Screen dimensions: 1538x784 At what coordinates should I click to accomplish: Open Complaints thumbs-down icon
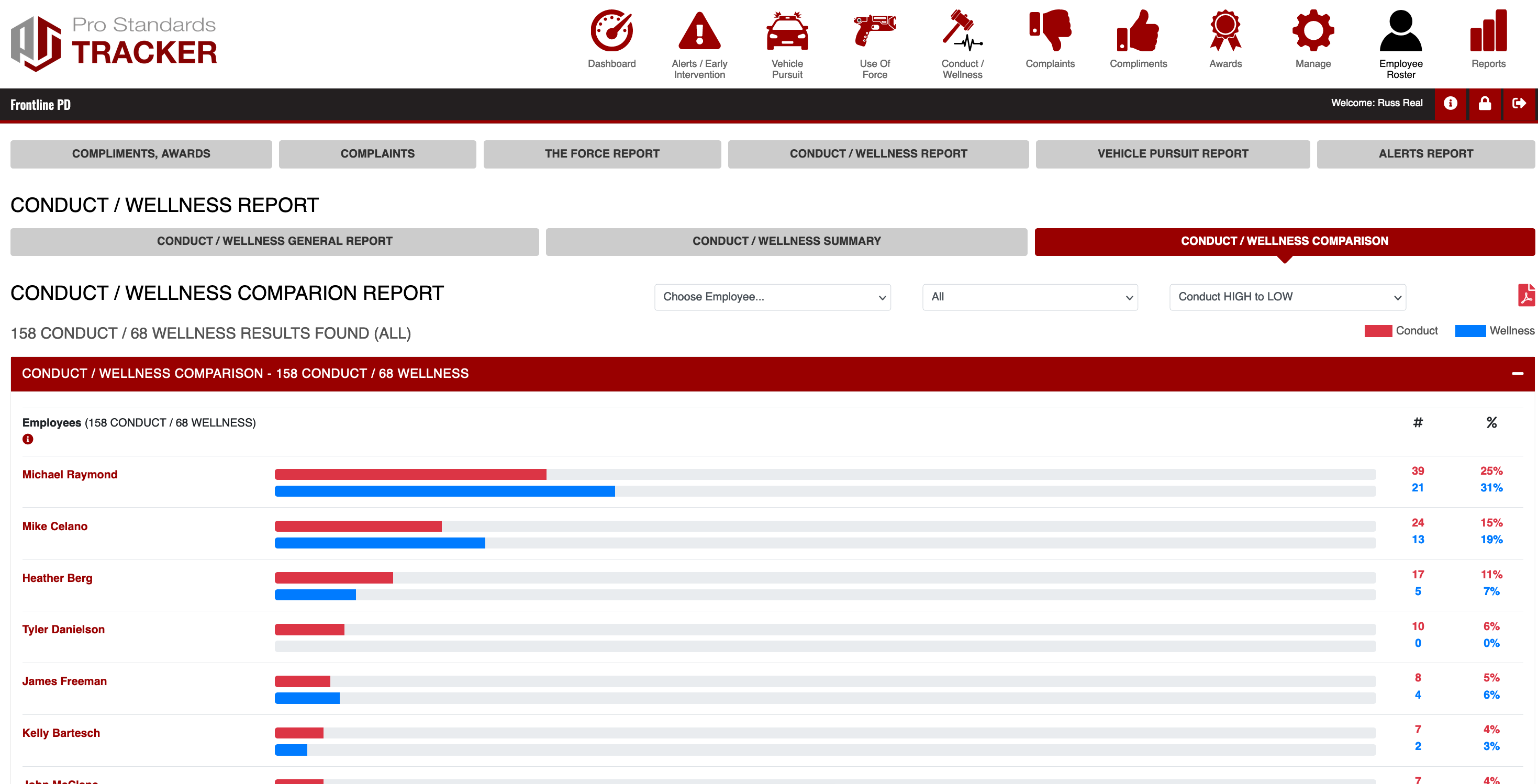coord(1050,31)
